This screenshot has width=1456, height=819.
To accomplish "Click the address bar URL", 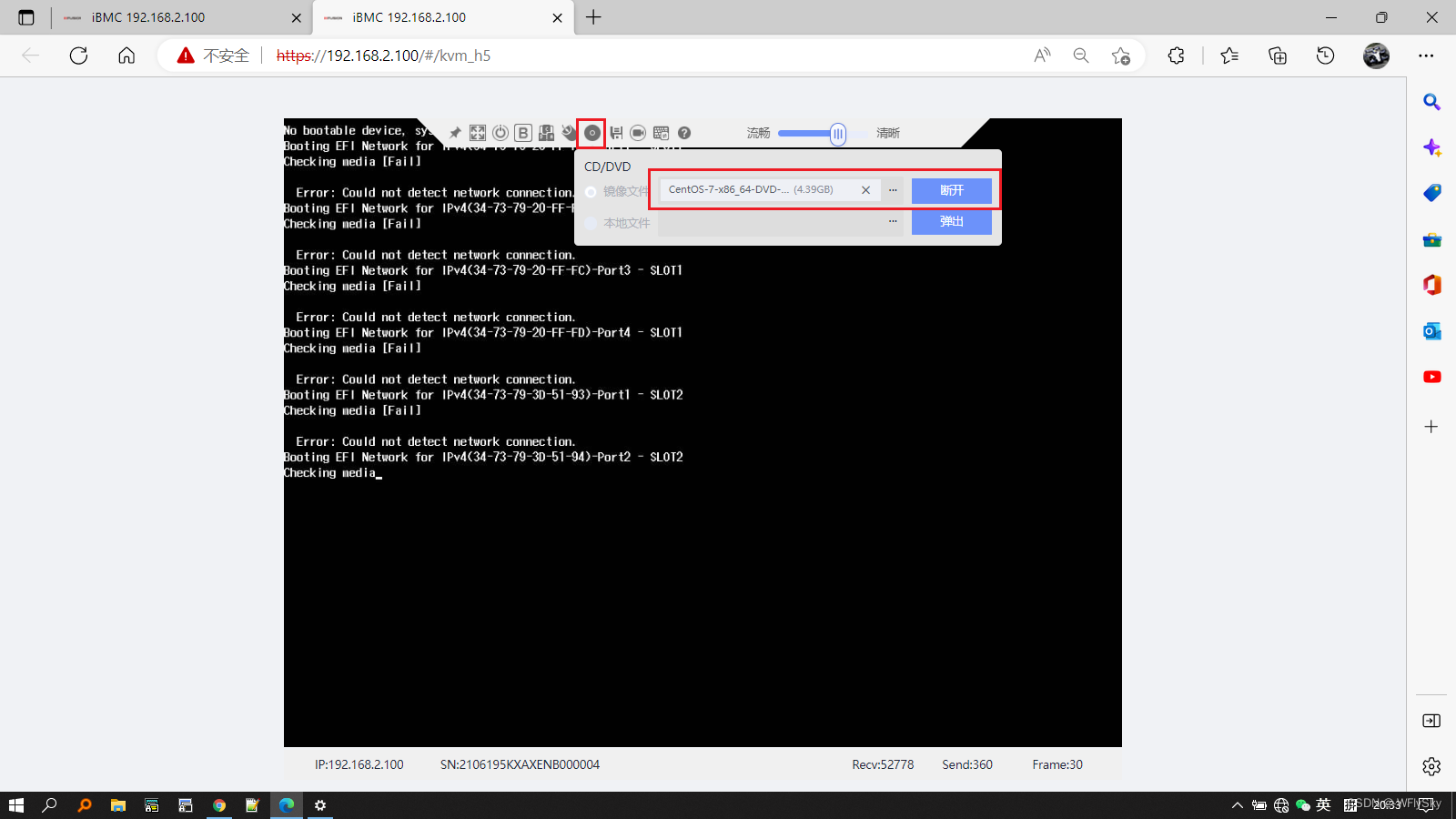I will (383, 56).
